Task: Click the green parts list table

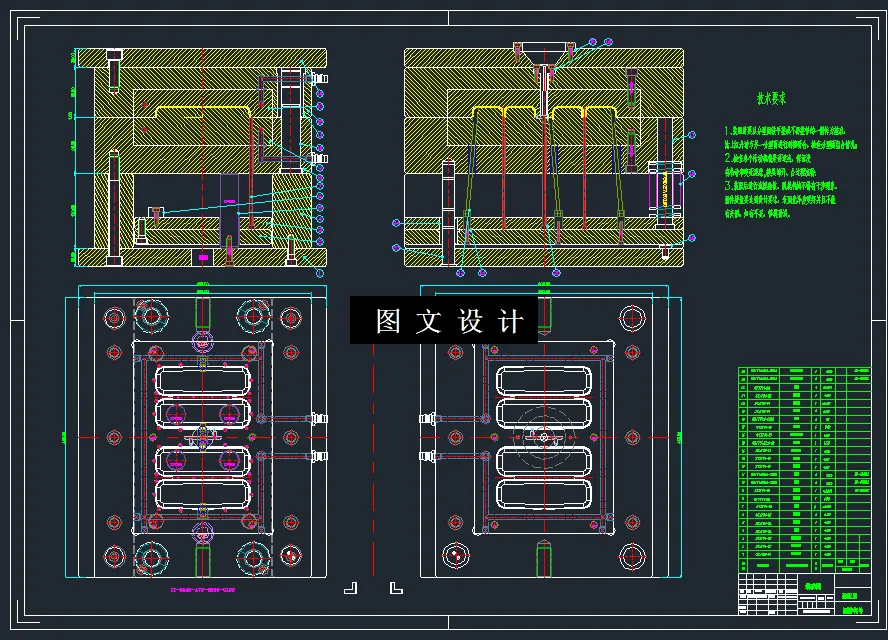Action: point(805,470)
